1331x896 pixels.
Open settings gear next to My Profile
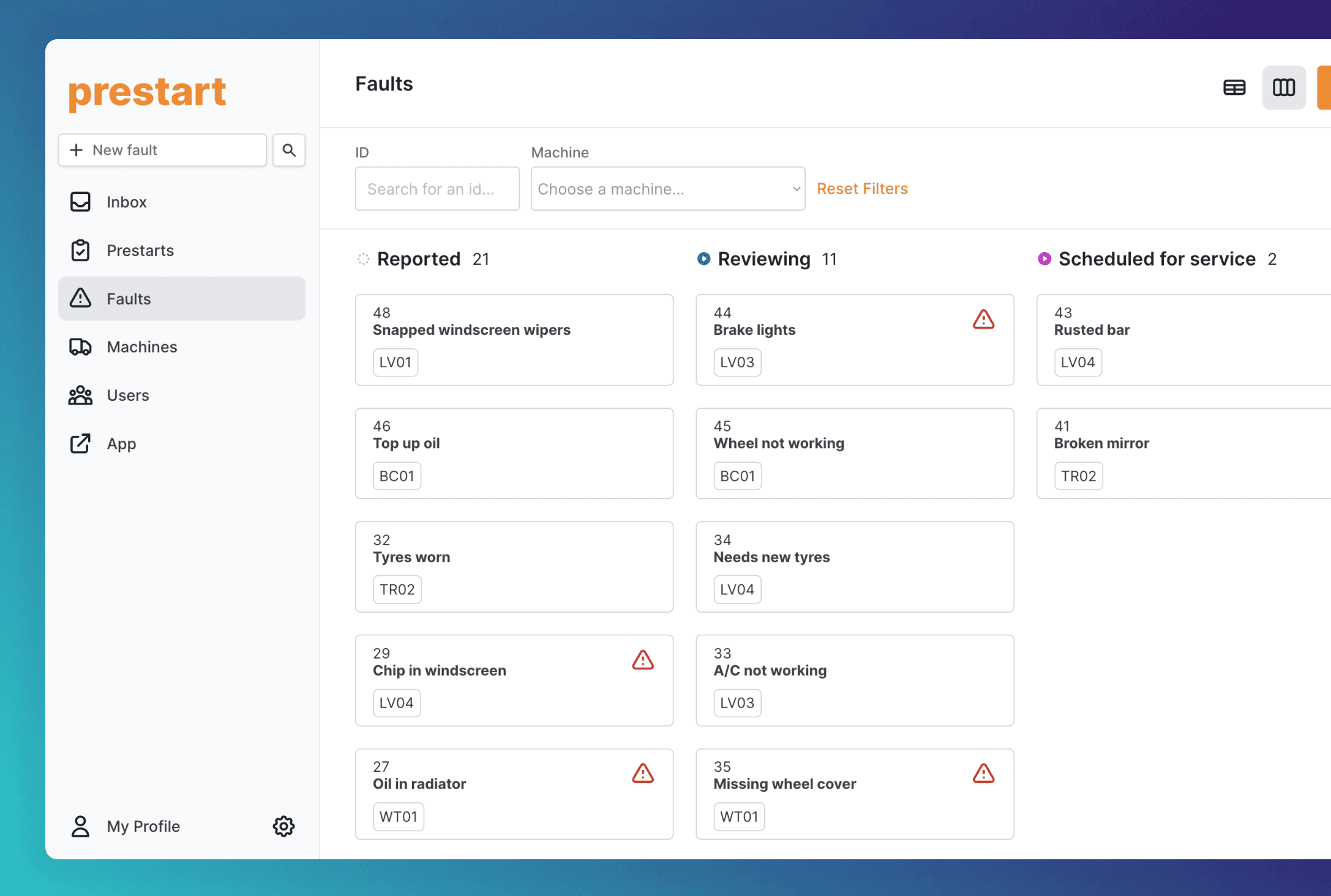pyautogui.click(x=283, y=826)
